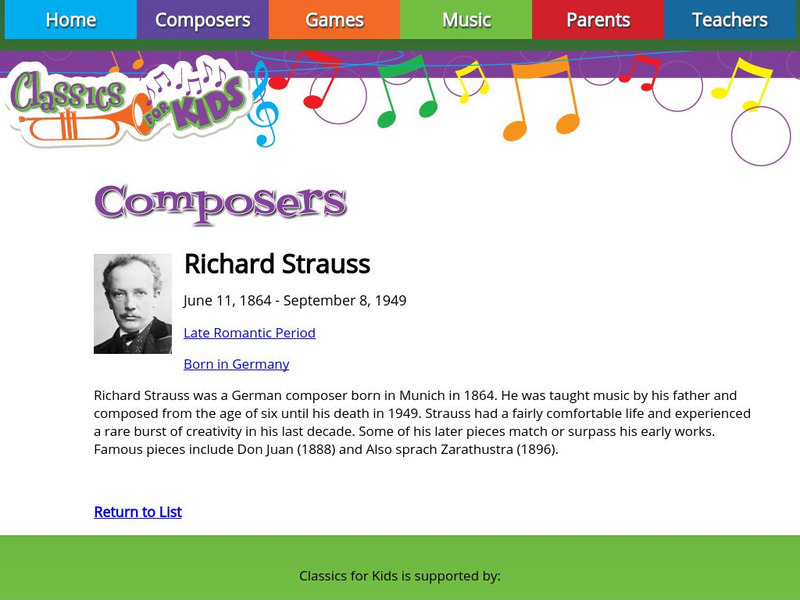Viewport: 800px width, 600px height.
Task: Open the Music section
Action: coord(466,19)
